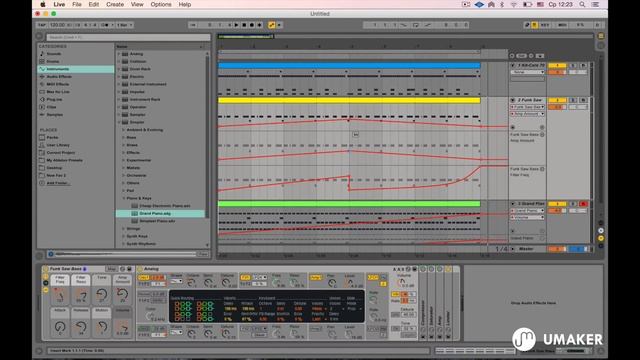
Task: Open the Edit menu
Action: (x=94, y=4)
